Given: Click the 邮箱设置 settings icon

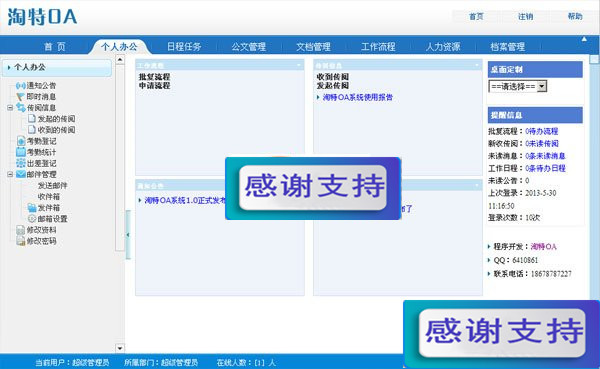Looking at the screenshot, I should click(32, 219).
